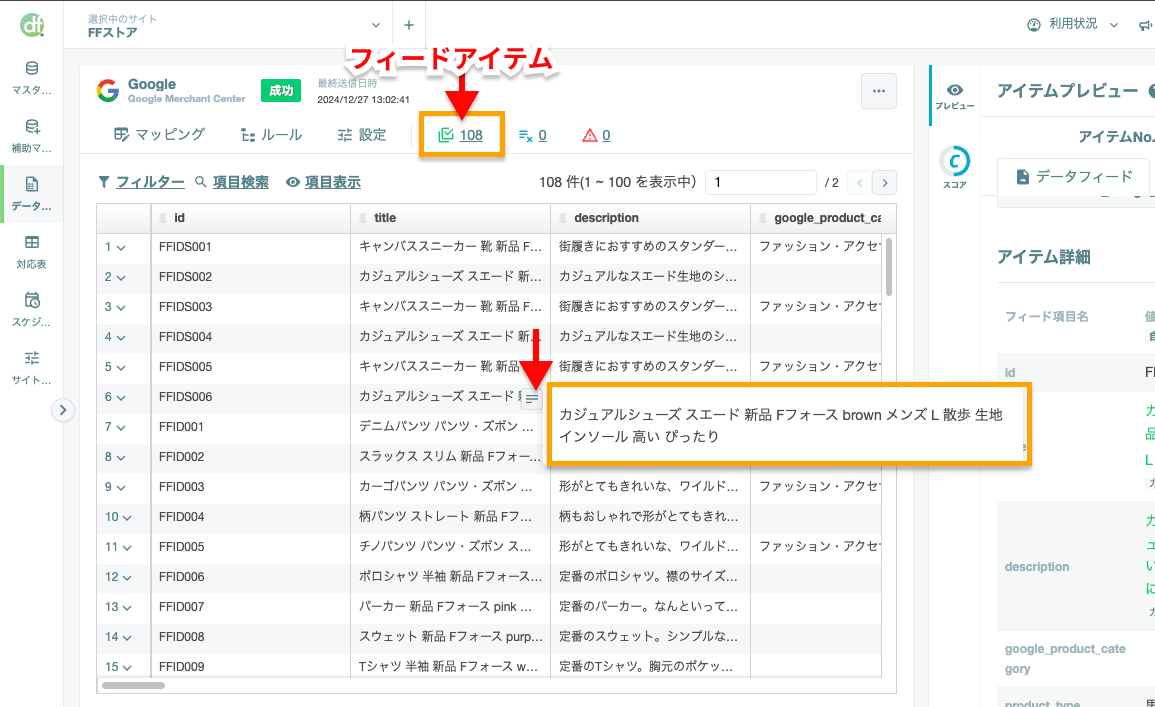Viewport: 1155px width, 707px height.
Task: Click the description row in アイテム詳細
Action: pyautogui.click(x=1076, y=566)
